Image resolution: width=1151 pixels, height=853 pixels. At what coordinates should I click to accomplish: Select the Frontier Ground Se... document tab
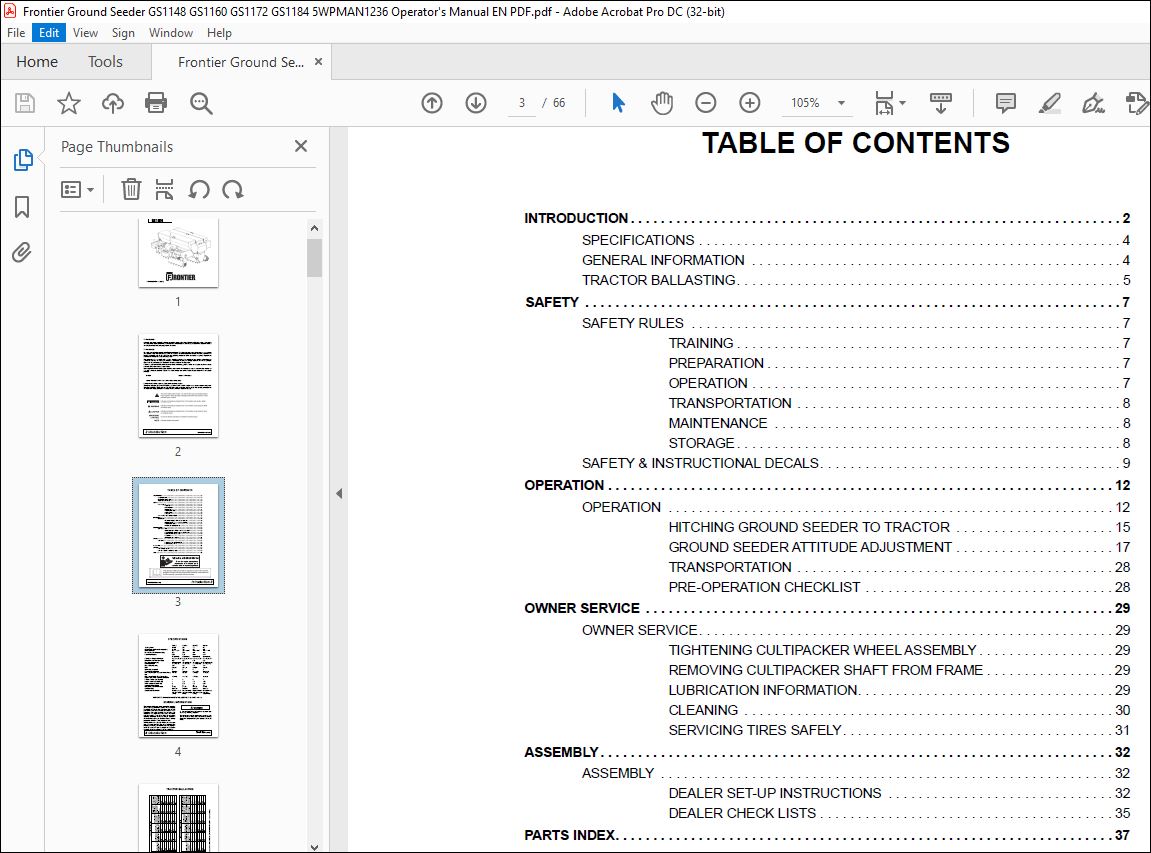[241, 62]
